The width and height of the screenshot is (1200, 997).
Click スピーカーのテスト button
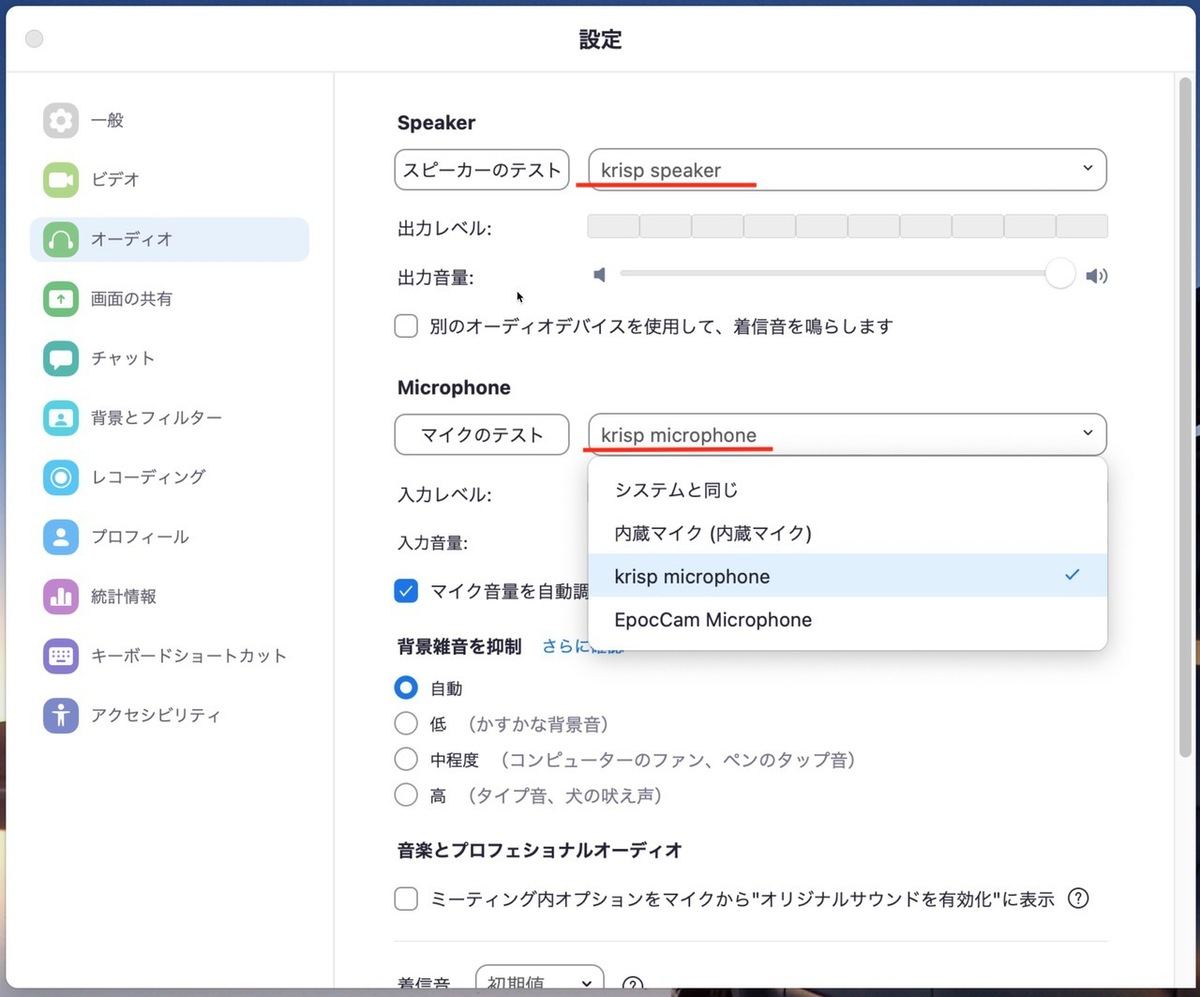coord(482,170)
